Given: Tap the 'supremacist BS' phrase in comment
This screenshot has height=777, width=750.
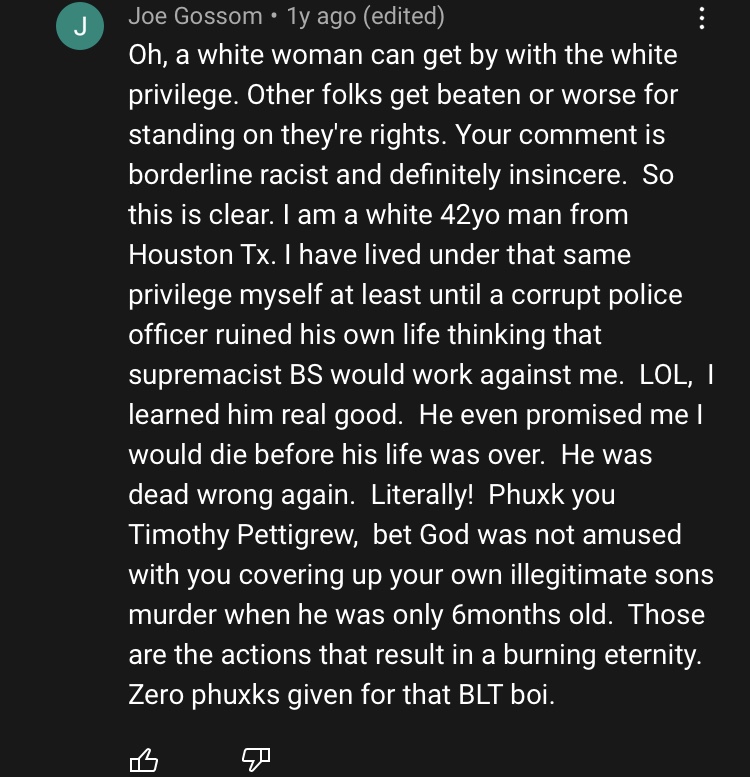Looking at the screenshot, I should pos(226,375).
